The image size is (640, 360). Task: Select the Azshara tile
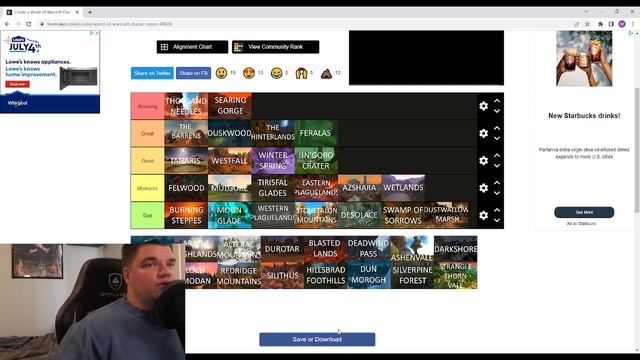pyautogui.click(x=360, y=188)
